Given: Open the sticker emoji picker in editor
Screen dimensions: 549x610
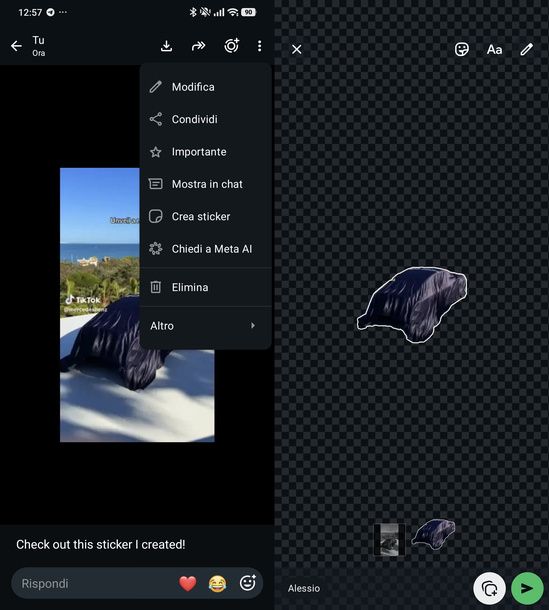Looking at the screenshot, I should (462, 49).
